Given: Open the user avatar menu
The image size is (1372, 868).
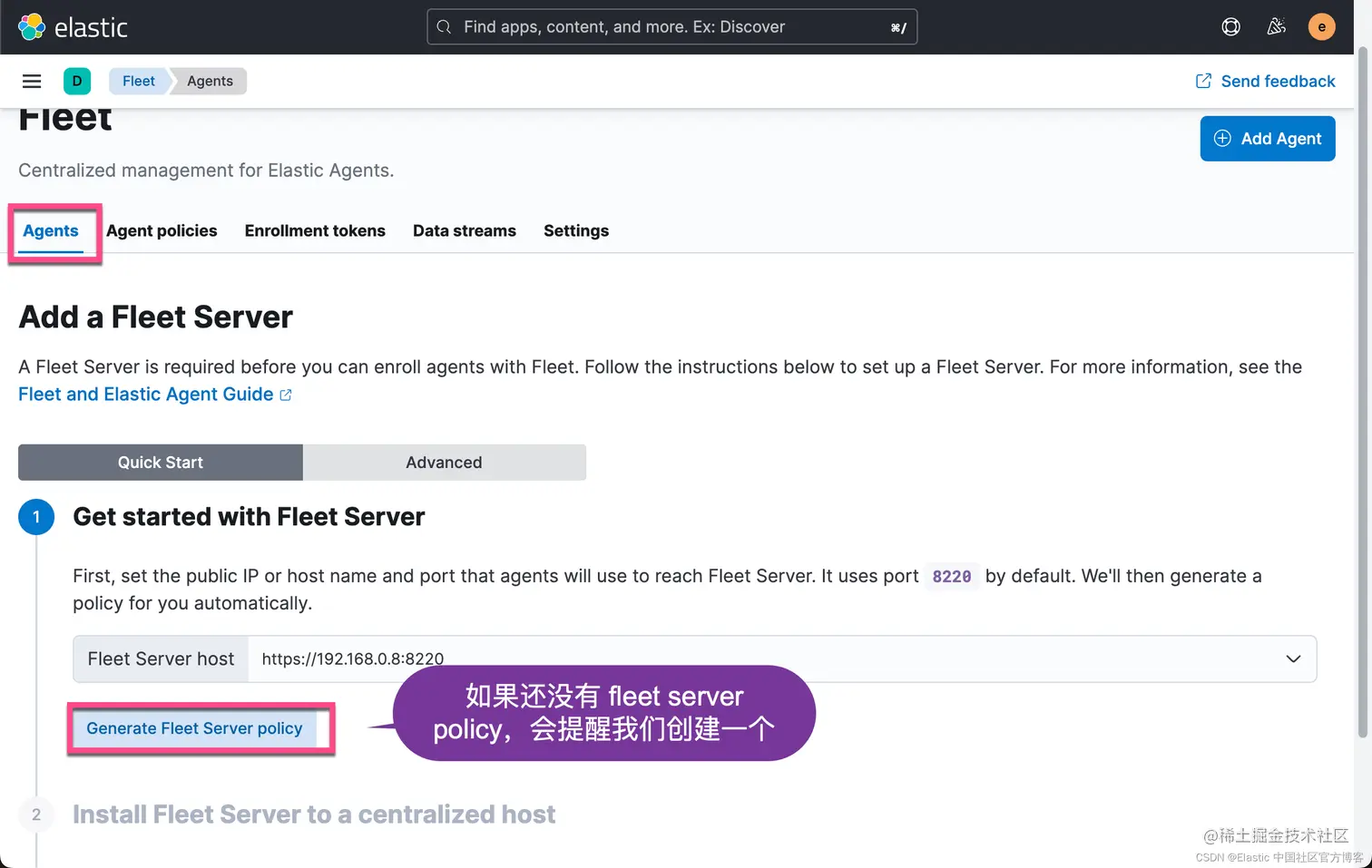Looking at the screenshot, I should [1321, 27].
